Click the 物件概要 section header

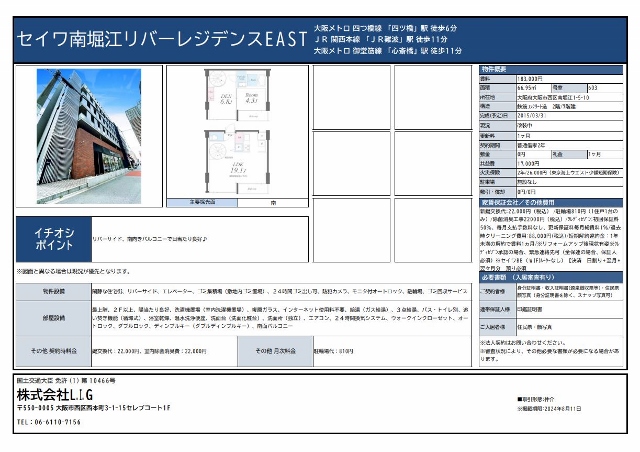[551, 69]
